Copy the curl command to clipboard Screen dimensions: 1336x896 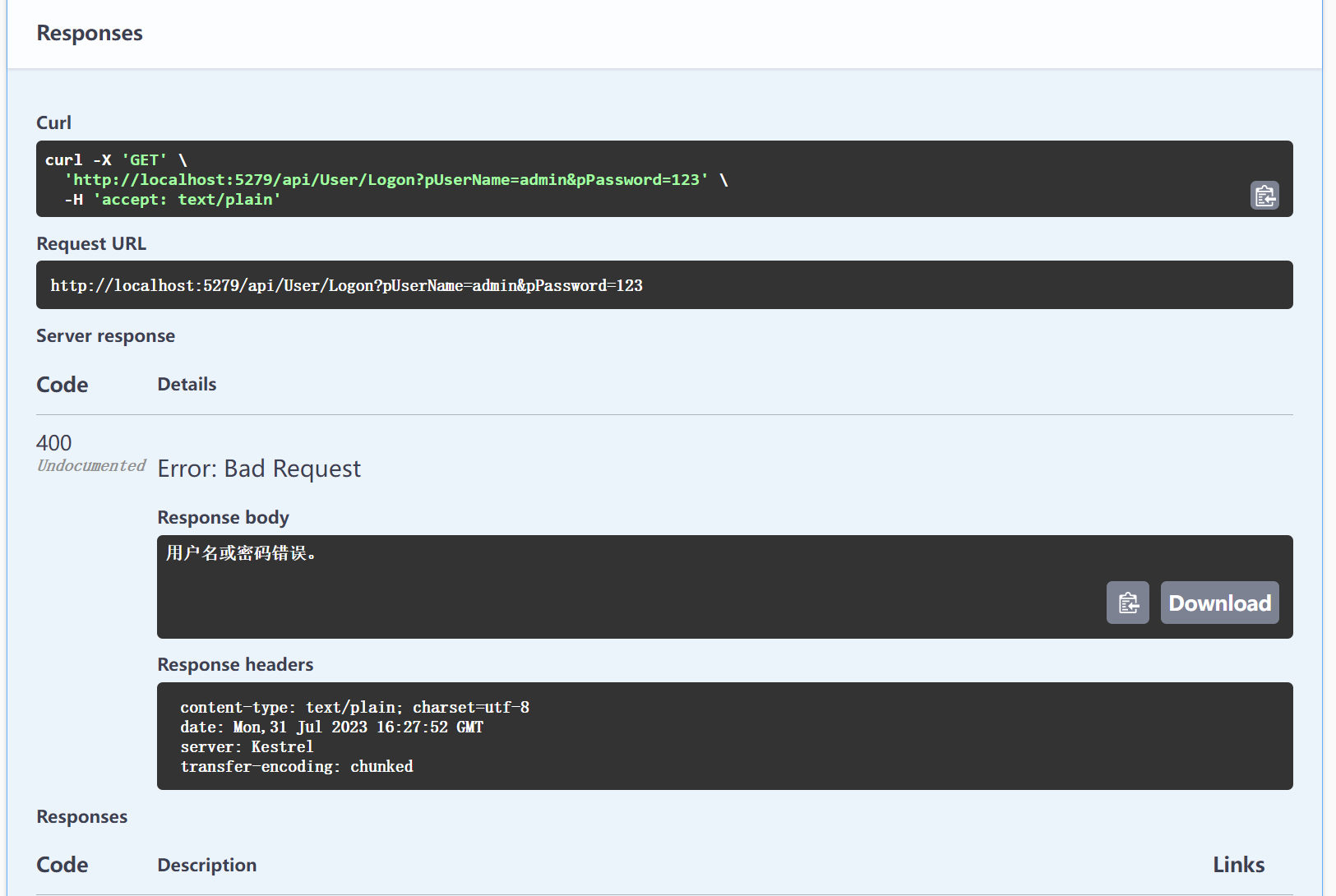[1264, 196]
